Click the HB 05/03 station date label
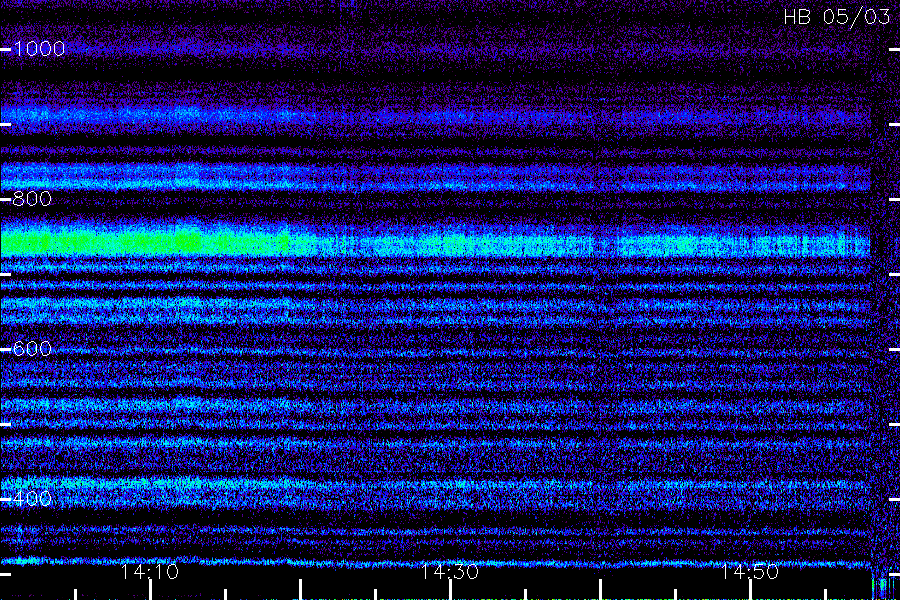This screenshot has width=900, height=600. coord(837,17)
